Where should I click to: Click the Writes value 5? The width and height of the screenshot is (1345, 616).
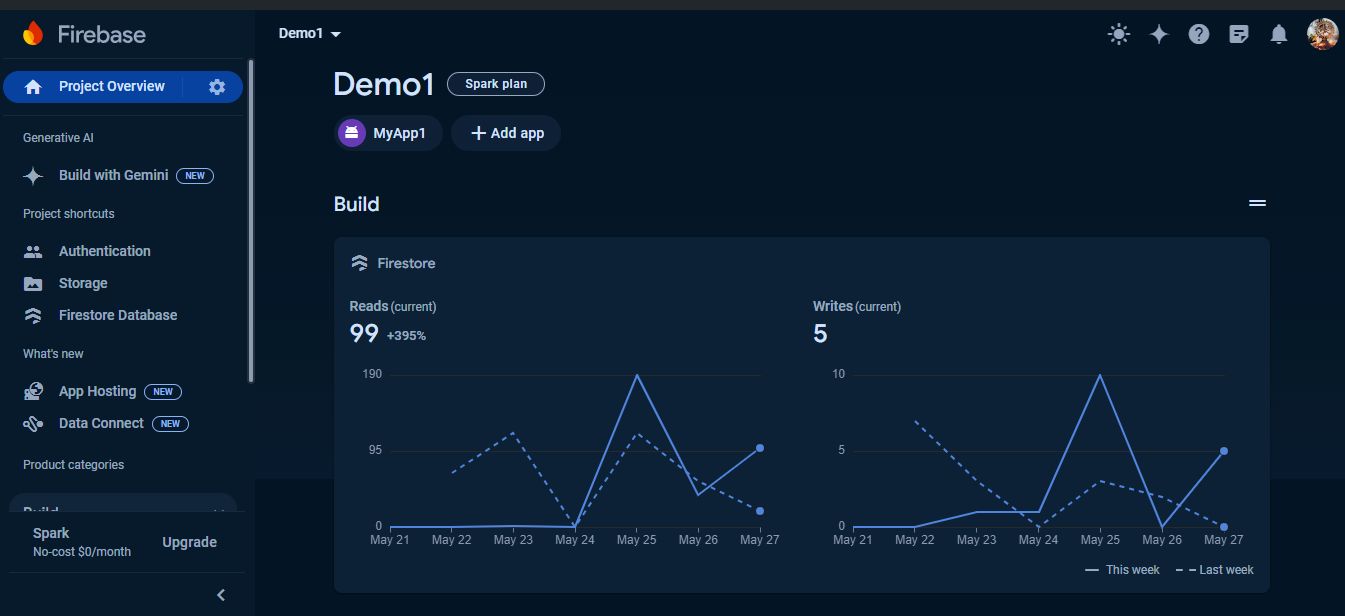(x=820, y=334)
